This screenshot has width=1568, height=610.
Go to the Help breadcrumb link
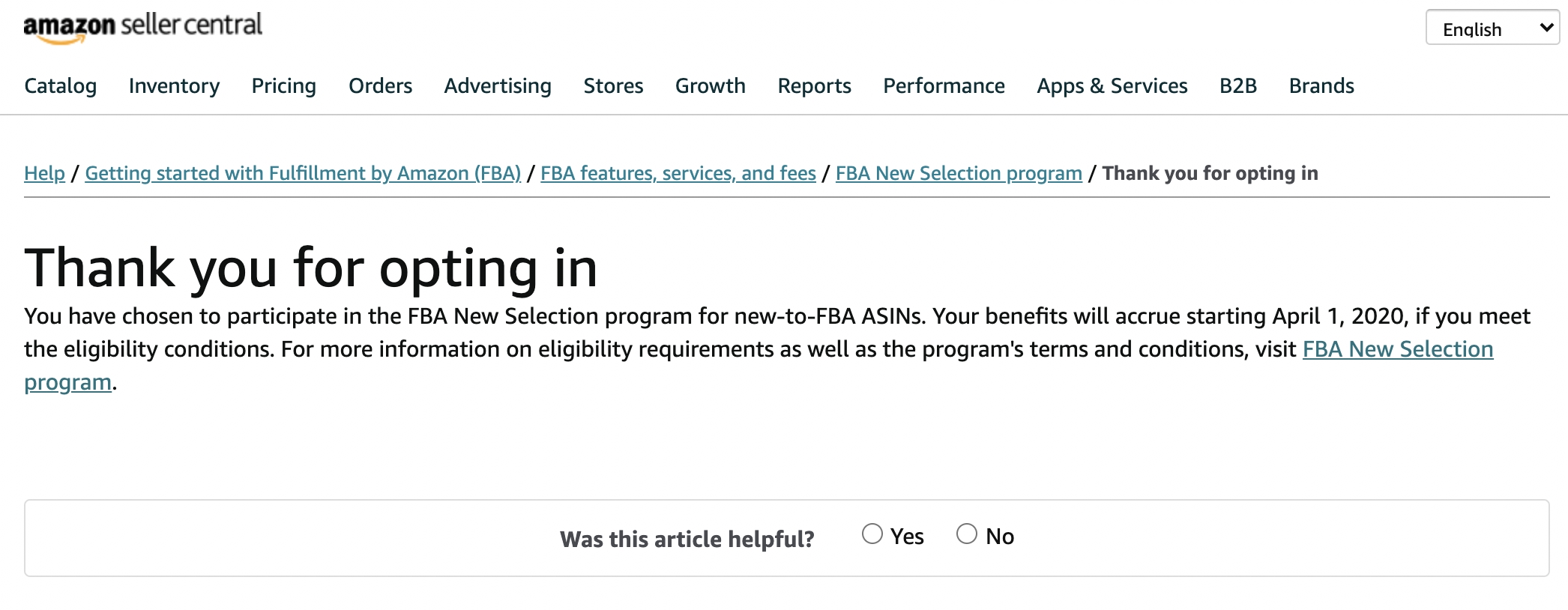[45, 173]
